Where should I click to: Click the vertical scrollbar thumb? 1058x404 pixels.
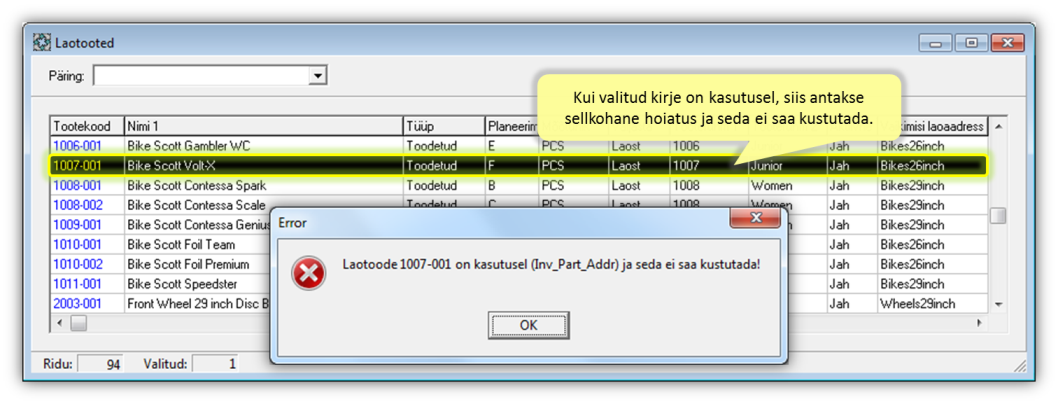coord(998,215)
